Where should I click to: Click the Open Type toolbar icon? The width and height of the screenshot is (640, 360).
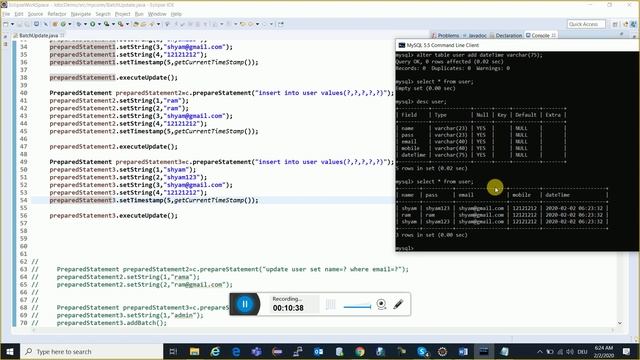136,24
